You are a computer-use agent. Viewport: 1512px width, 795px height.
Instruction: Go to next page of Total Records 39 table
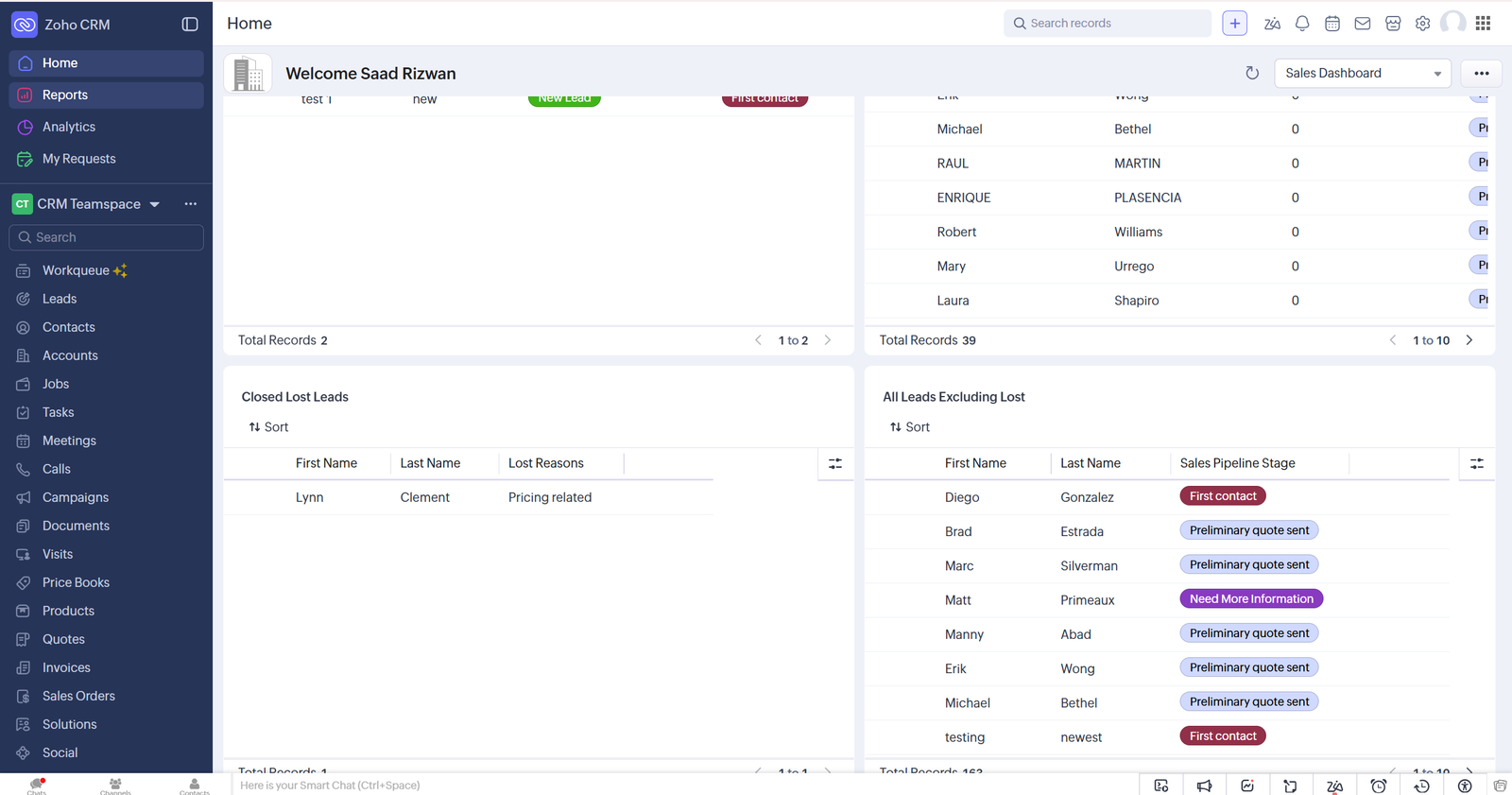tap(1469, 340)
